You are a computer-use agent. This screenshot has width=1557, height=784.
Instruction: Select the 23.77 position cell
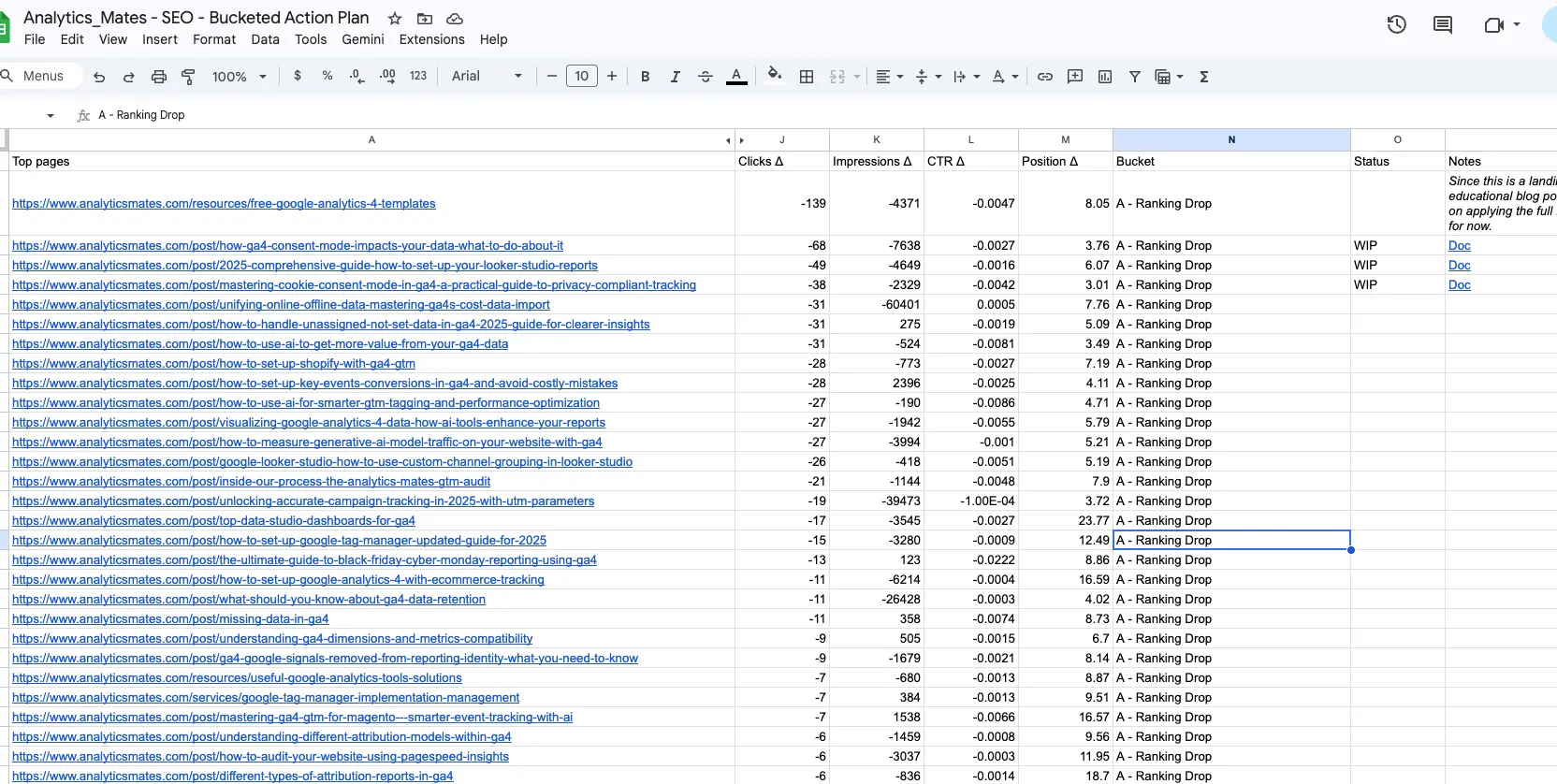coord(1066,520)
